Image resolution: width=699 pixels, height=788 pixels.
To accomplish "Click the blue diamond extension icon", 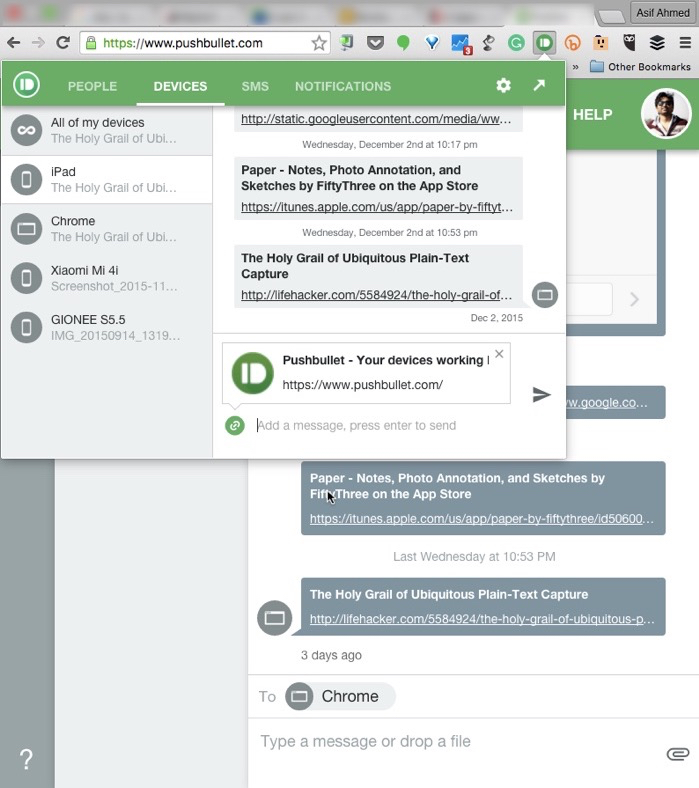I will tap(432, 43).
